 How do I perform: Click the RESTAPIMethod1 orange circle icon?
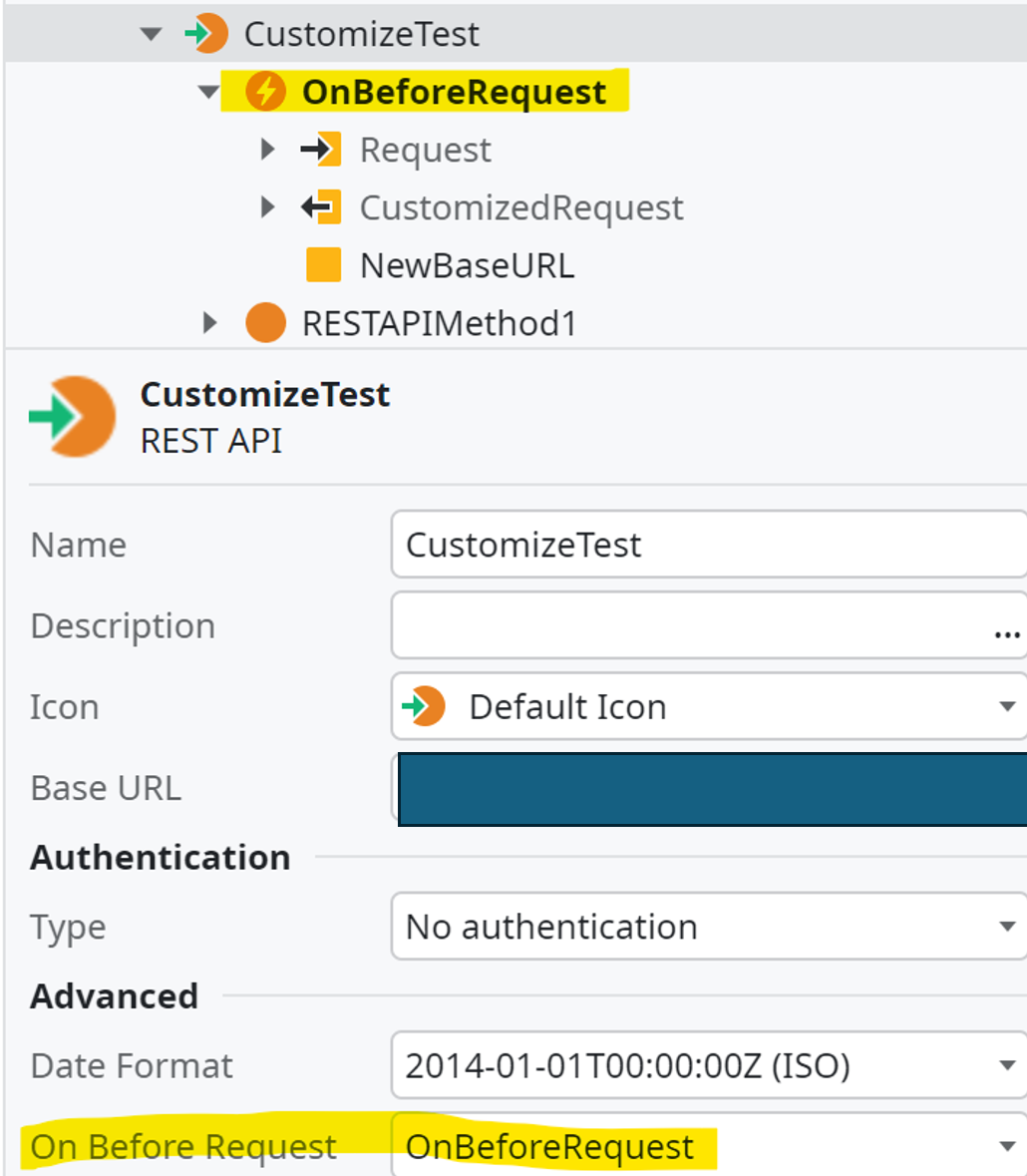[265, 323]
